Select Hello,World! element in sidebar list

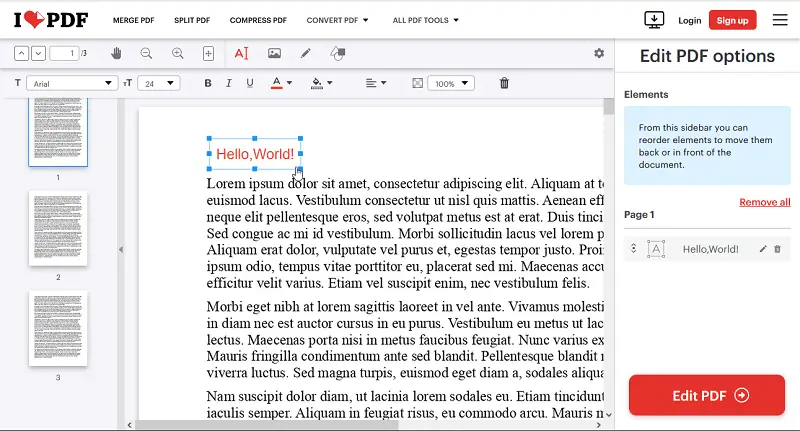pyautogui.click(x=707, y=249)
